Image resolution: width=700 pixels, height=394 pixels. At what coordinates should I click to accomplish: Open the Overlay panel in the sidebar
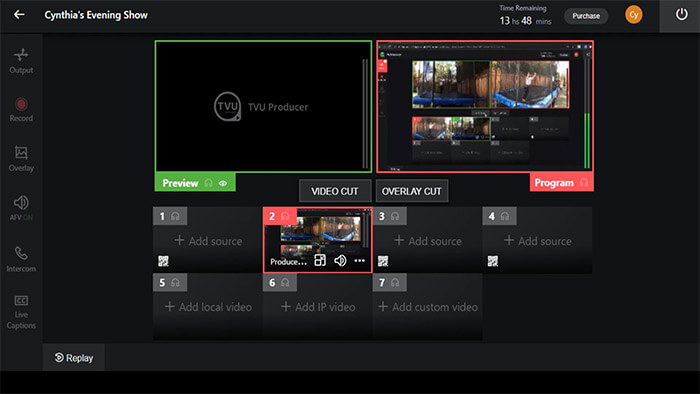pos(21,159)
